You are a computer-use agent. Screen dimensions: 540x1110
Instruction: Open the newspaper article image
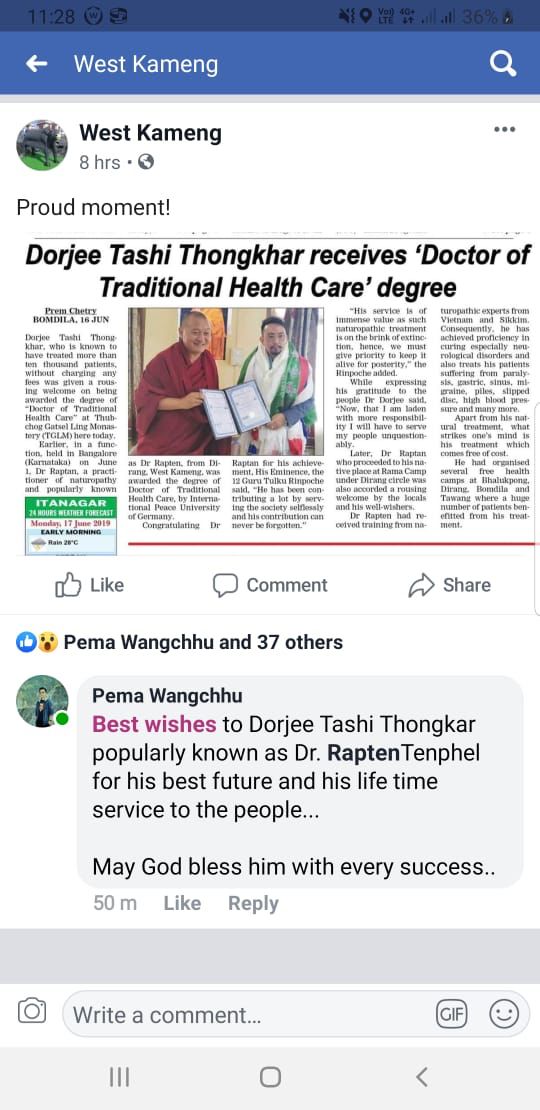[x=277, y=393]
